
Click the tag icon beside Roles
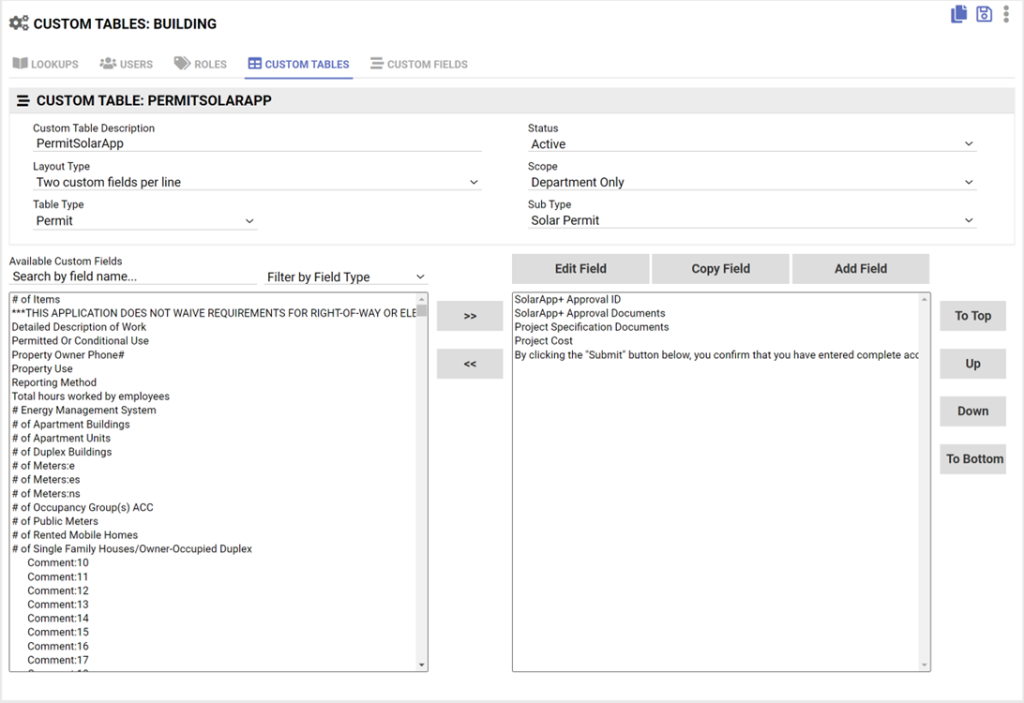[x=180, y=63]
